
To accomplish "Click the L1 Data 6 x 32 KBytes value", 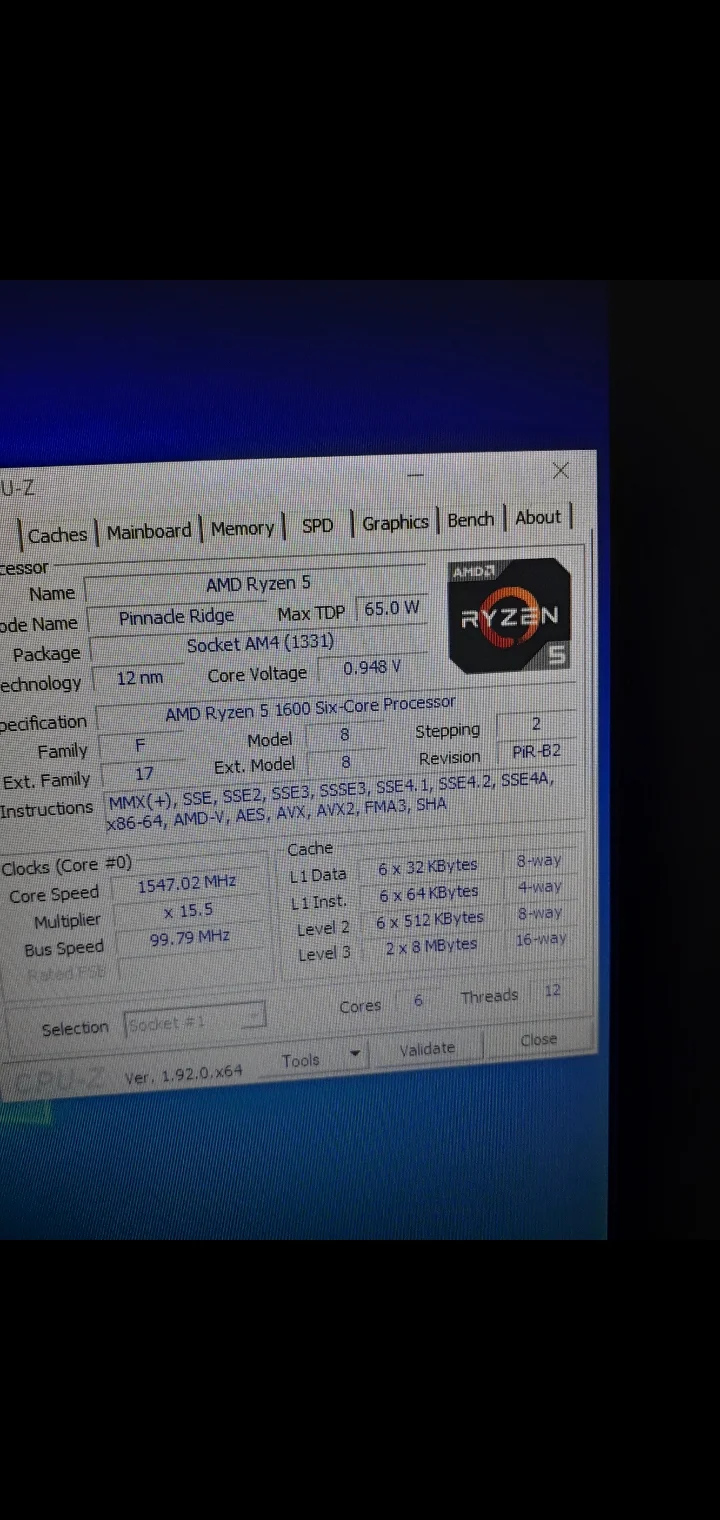I will click(428, 867).
